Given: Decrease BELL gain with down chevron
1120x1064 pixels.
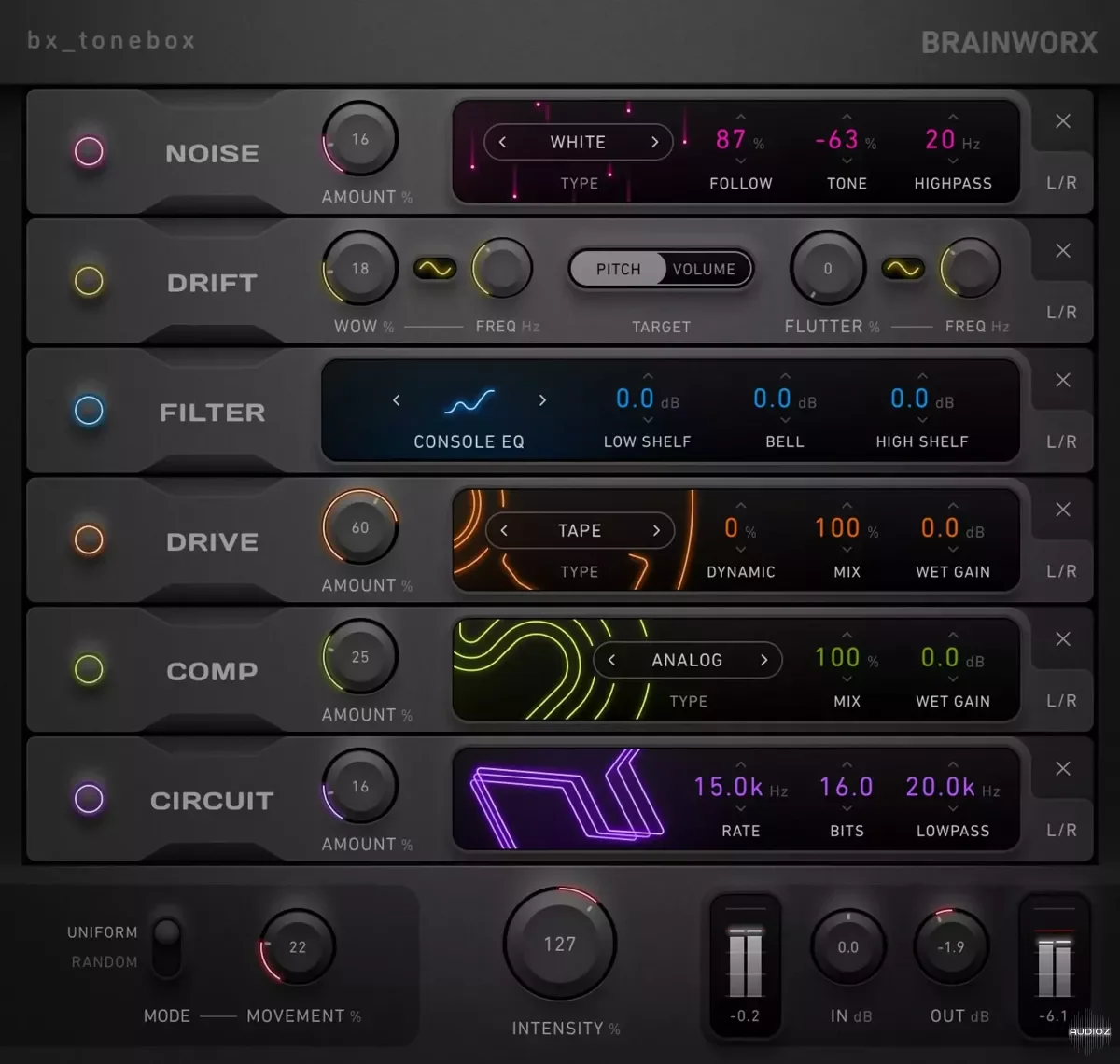Looking at the screenshot, I should [x=785, y=420].
